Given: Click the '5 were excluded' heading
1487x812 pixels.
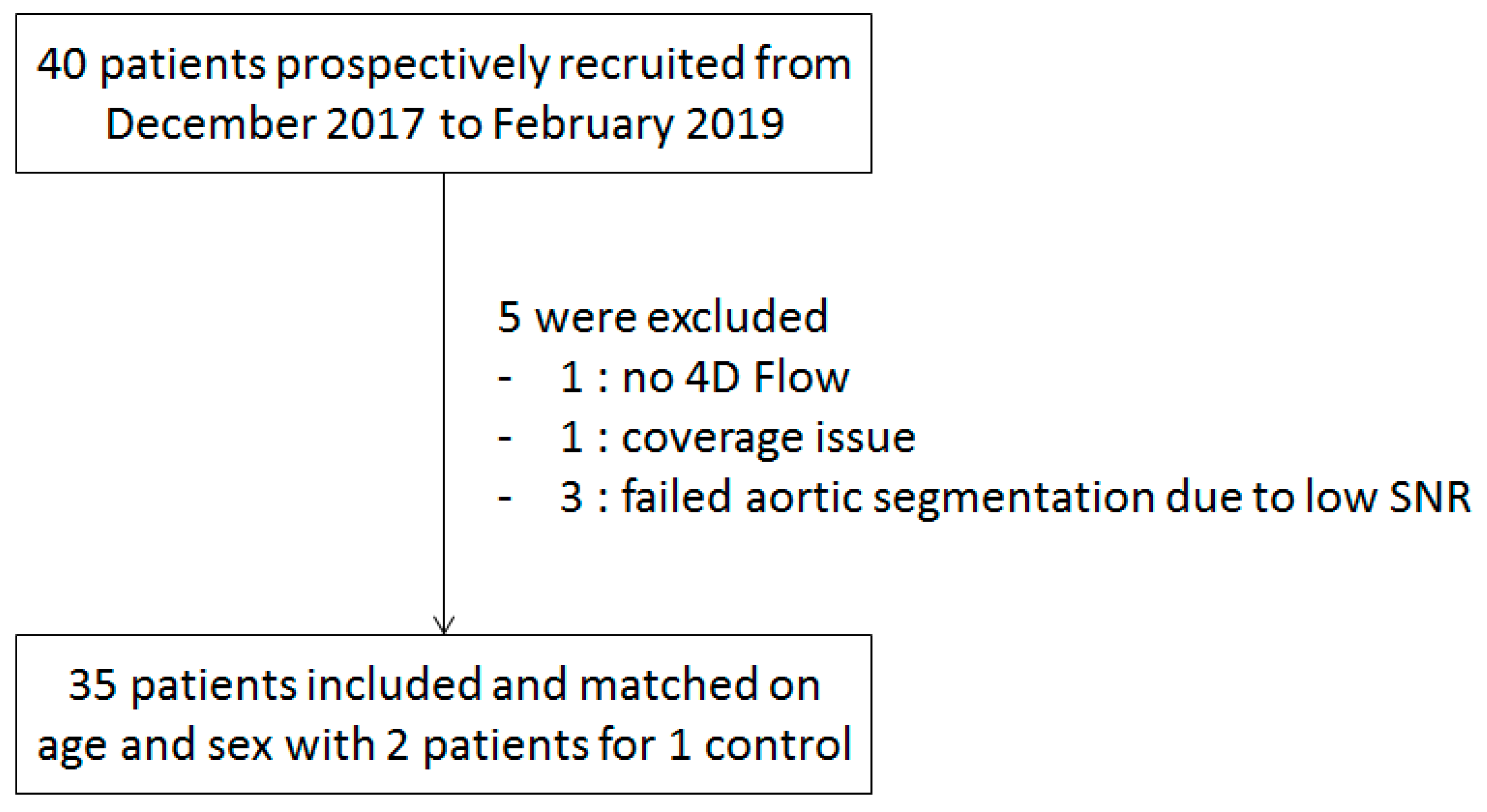Looking at the screenshot, I should pyautogui.click(x=663, y=318).
